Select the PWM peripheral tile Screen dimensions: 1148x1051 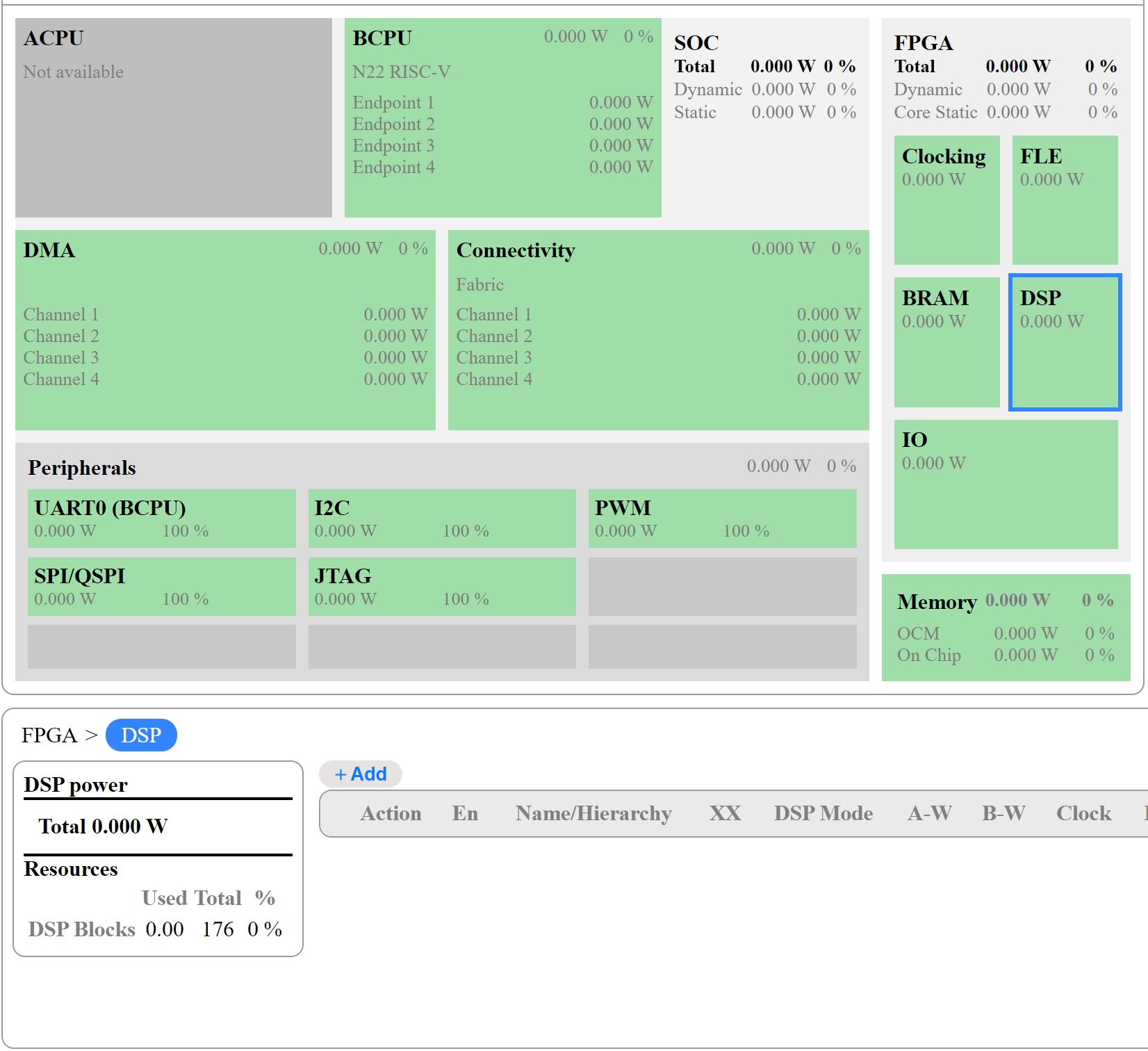(722, 519)
